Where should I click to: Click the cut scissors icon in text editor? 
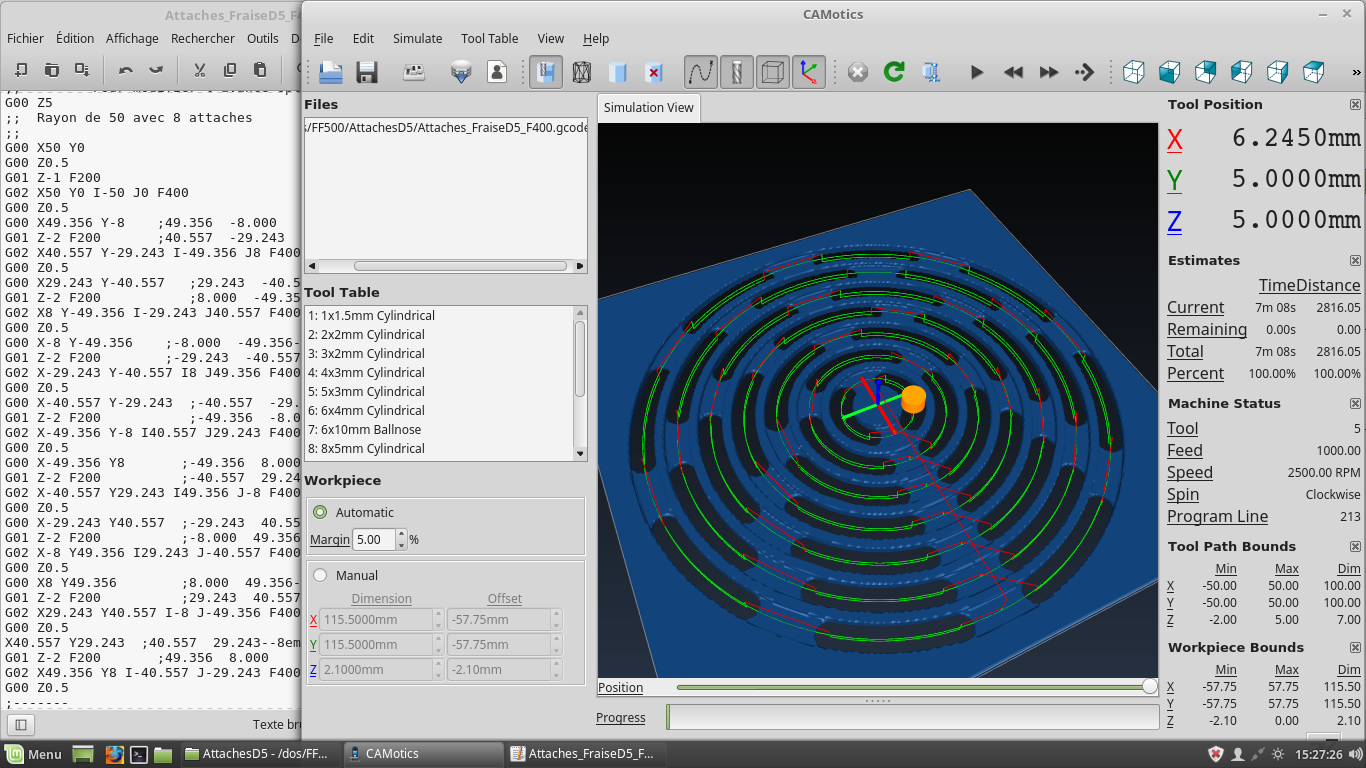click(199, 70)
